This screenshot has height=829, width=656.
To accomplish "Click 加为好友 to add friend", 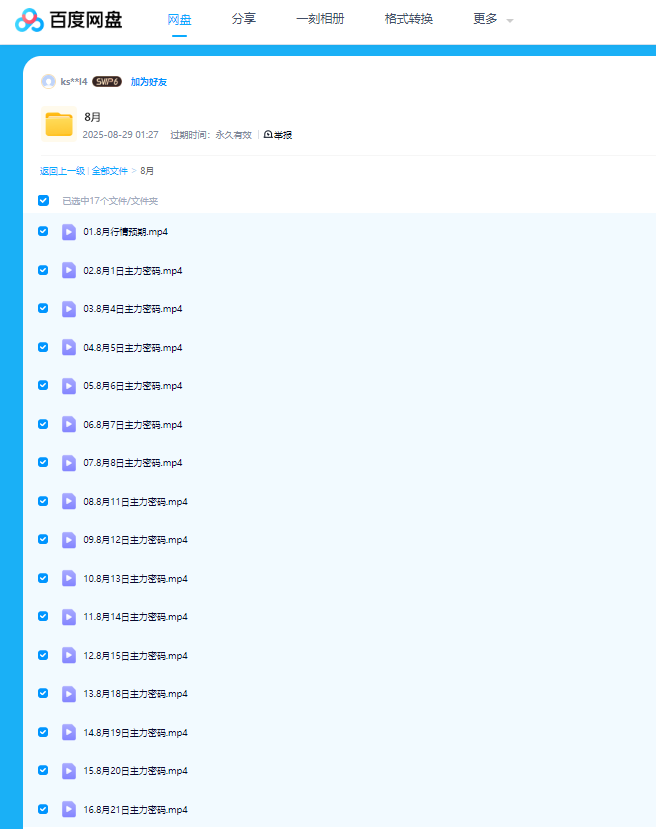I will pyautogui.click(x=149, y=81).
